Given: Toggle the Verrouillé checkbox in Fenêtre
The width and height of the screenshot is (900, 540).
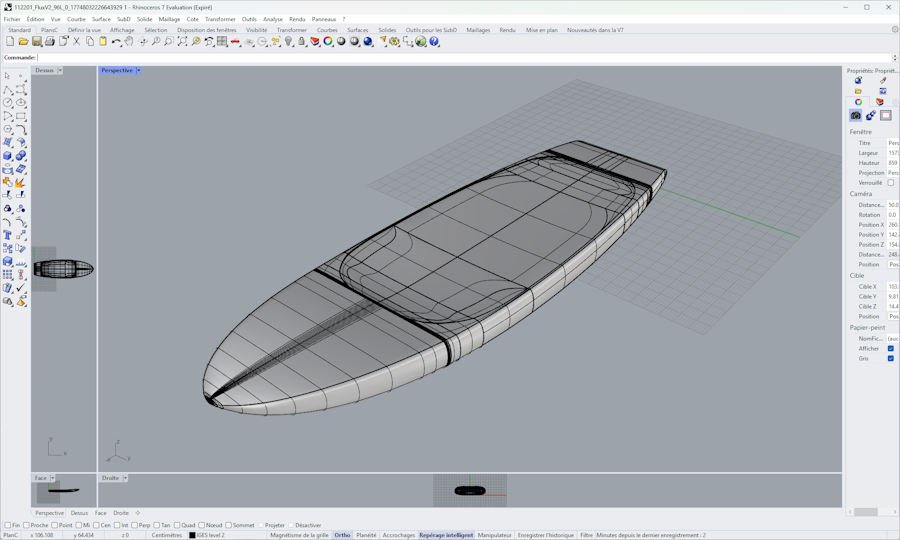Looking at the screenshot, I should [x=890, y=183].
